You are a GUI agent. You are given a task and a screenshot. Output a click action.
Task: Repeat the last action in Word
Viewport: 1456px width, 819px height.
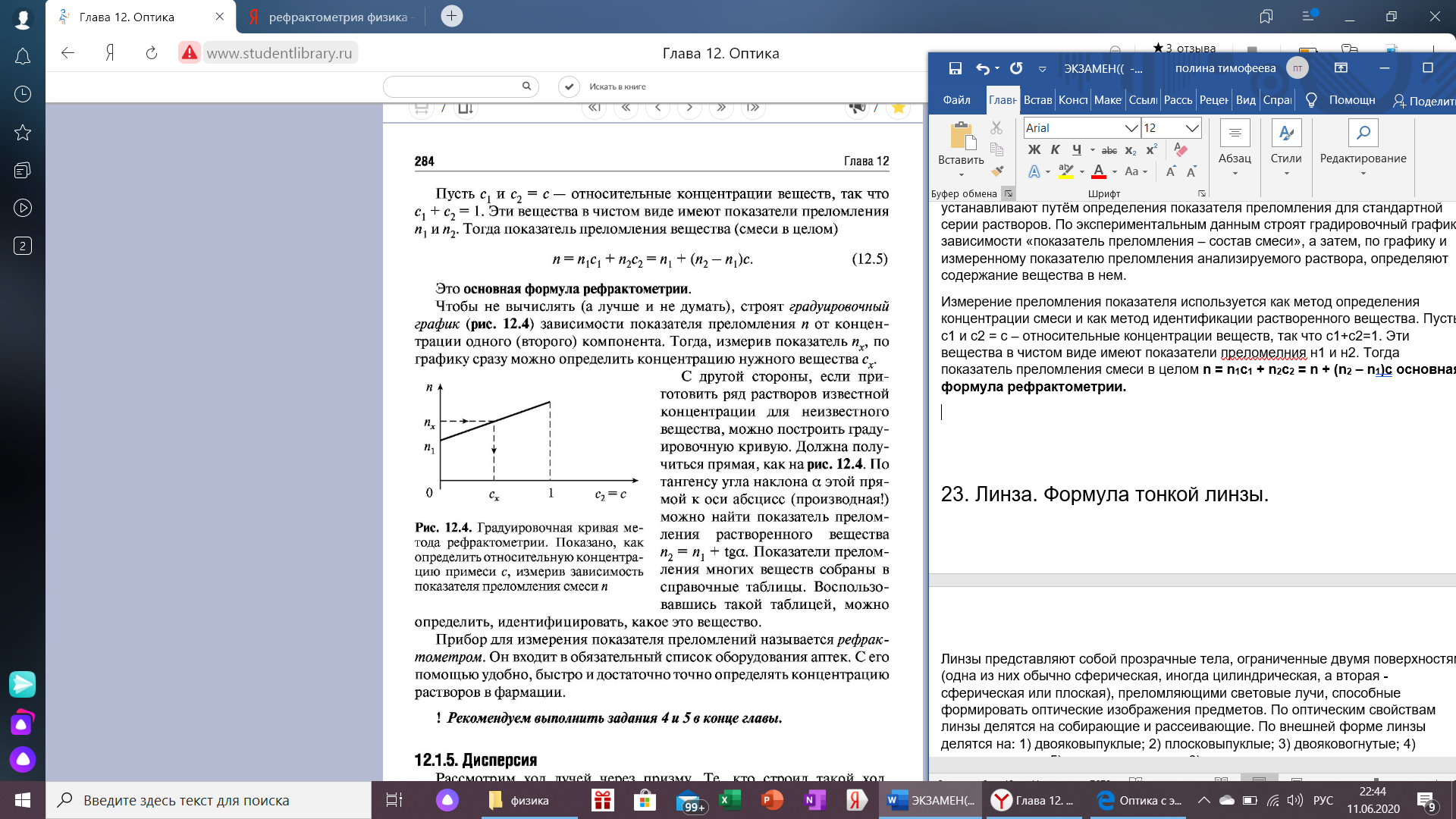tap(1016, 68)
